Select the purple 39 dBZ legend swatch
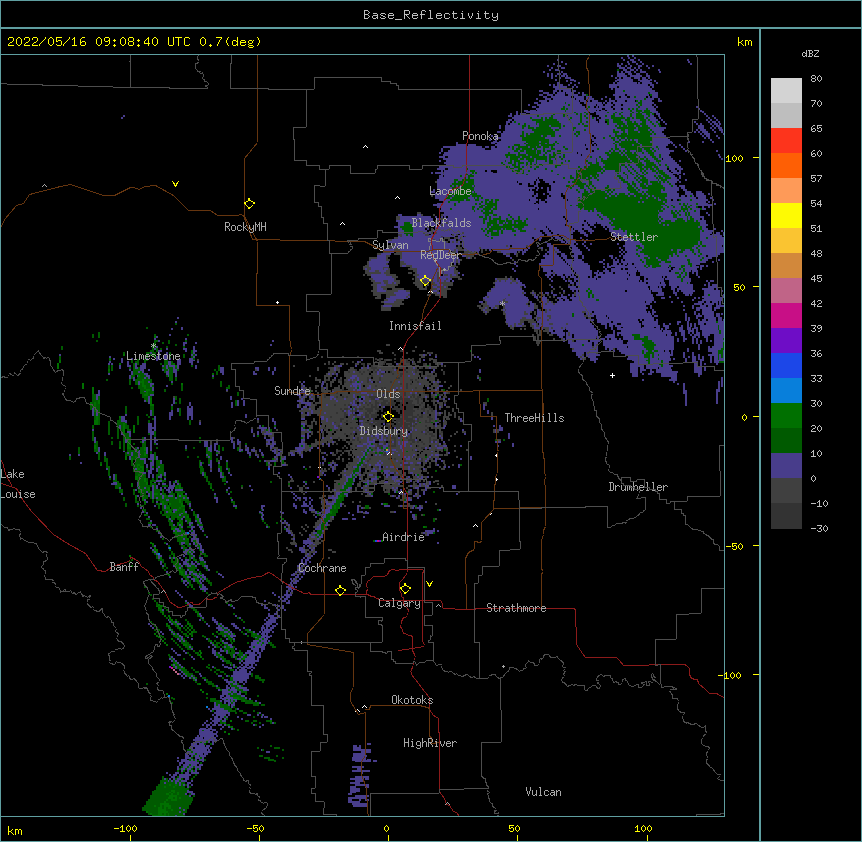This screenshot has width=862, height=842. tap(786, 341)
